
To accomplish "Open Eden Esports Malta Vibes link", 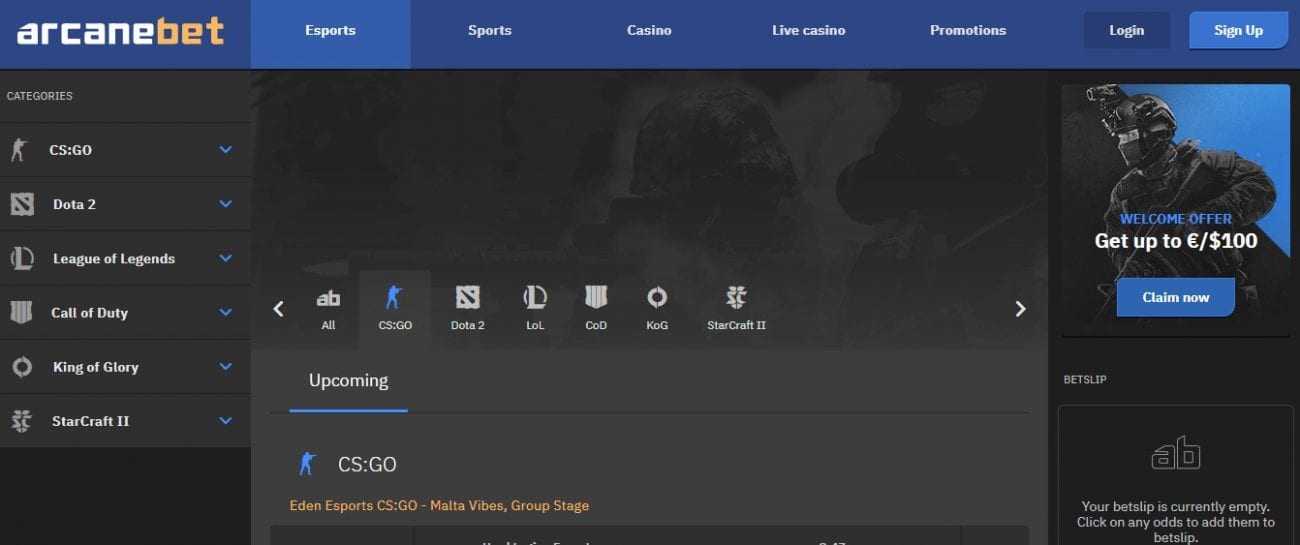I will point(439,506).
